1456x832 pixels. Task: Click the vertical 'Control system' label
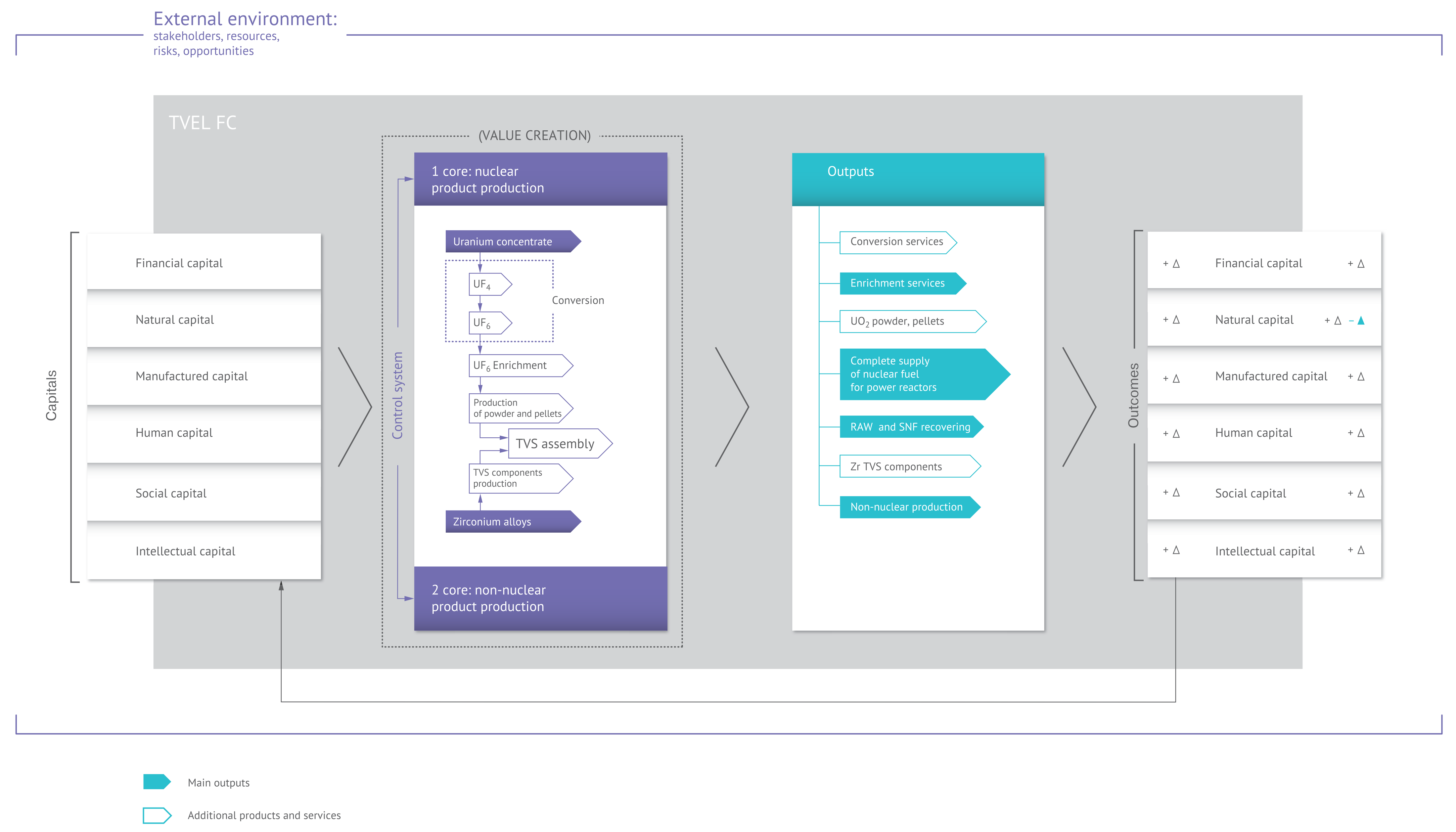[x=397, y=395]
